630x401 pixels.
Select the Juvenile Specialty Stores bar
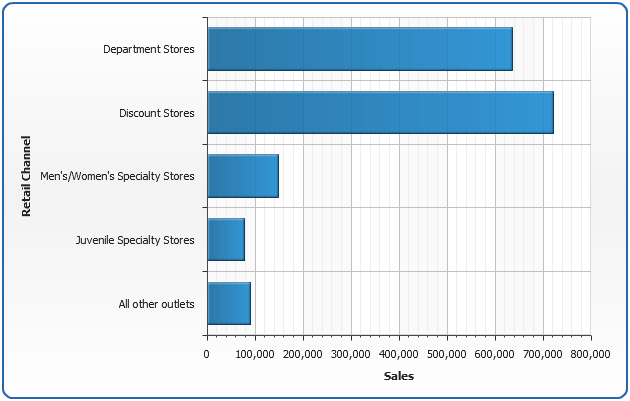pyautogui.click(x=225, y=240)
